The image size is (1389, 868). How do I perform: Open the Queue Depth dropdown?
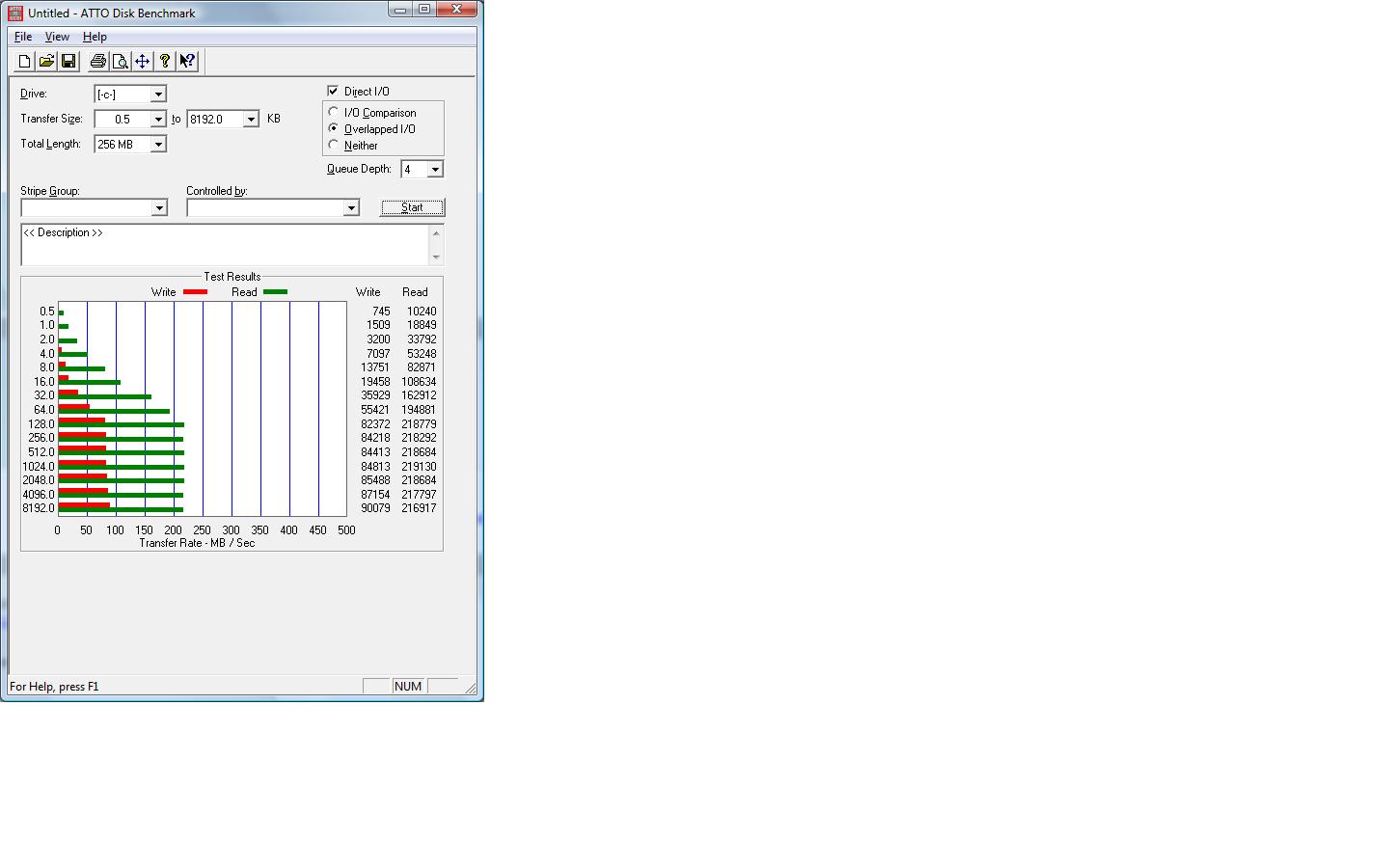tap(435, 169)
